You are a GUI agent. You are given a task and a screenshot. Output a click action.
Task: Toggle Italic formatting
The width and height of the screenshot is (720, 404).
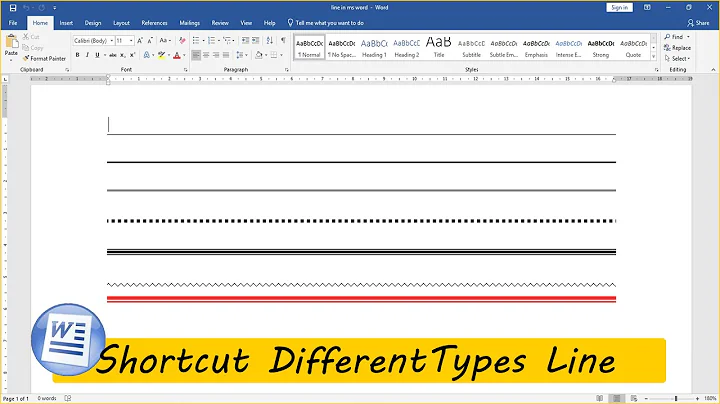point(87,55)
